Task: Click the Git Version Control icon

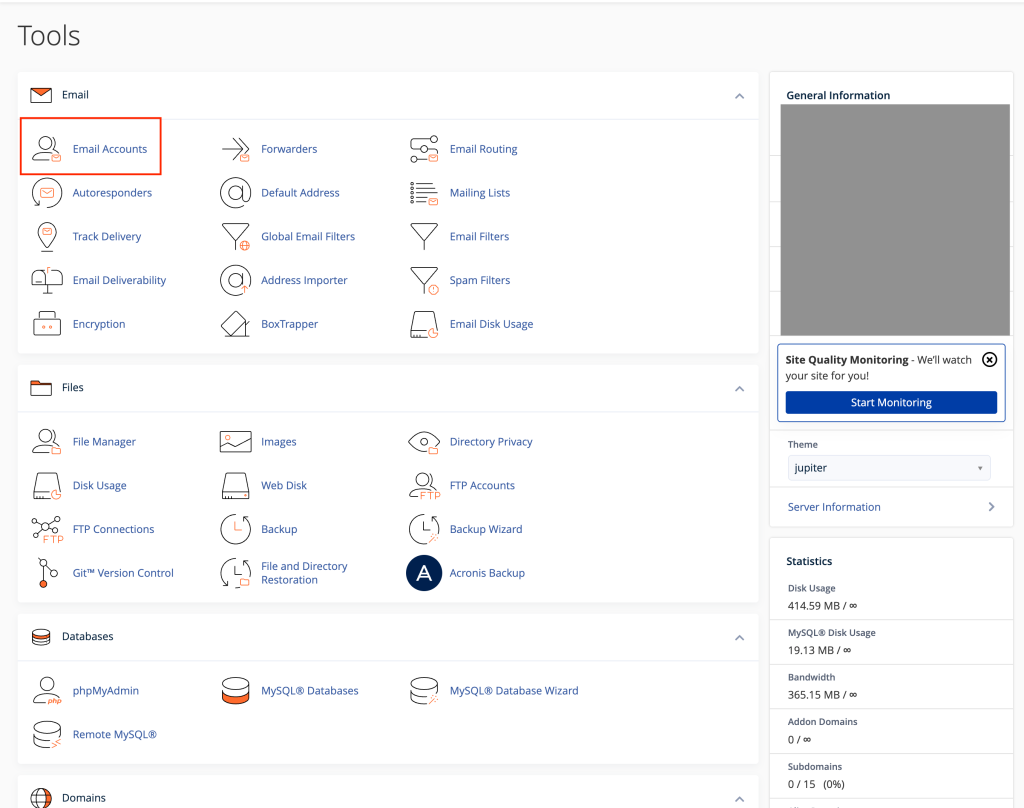Action: (x=46, y=573)
